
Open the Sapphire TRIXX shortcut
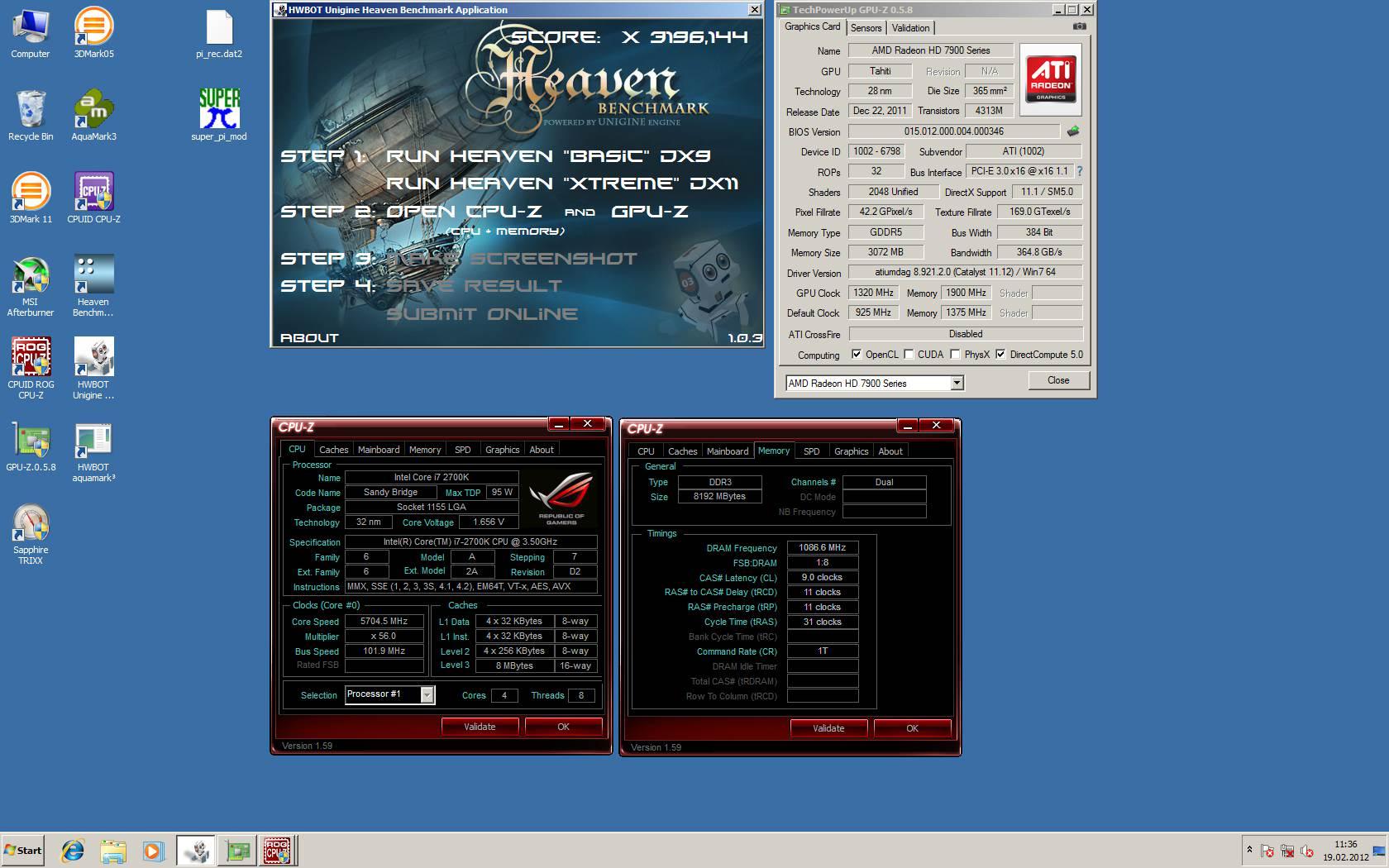(31, 534)
